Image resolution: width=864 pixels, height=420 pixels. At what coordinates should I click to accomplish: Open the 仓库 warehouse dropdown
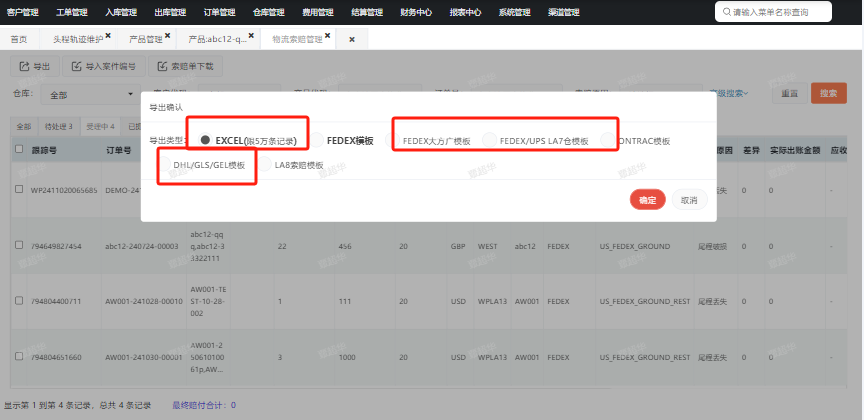pos(90,95)
